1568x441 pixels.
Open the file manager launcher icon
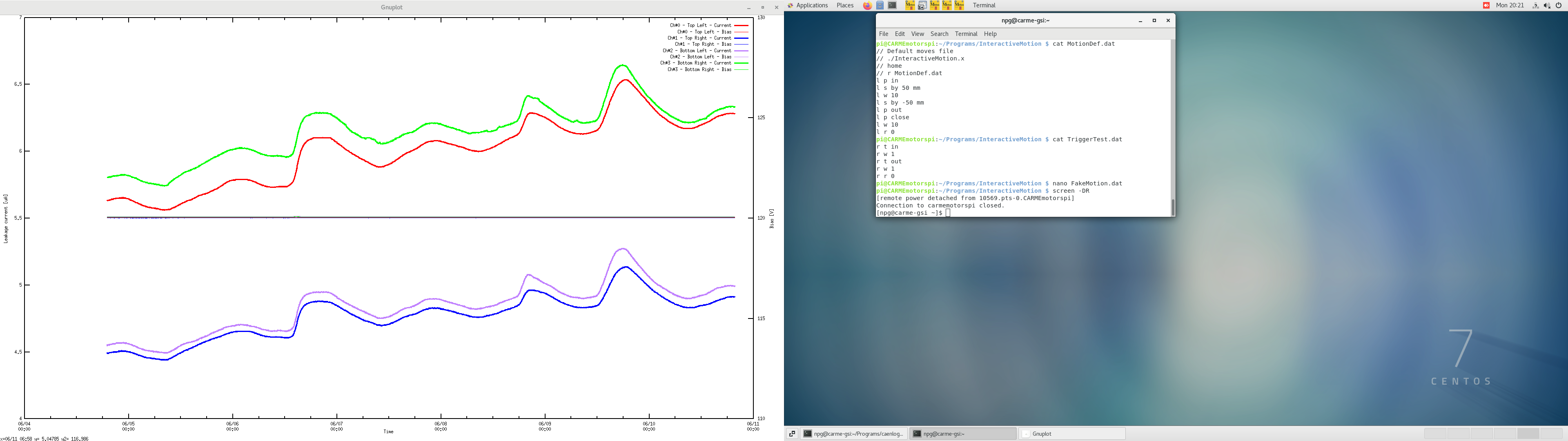pyautogui.click(x=880, y=5)
